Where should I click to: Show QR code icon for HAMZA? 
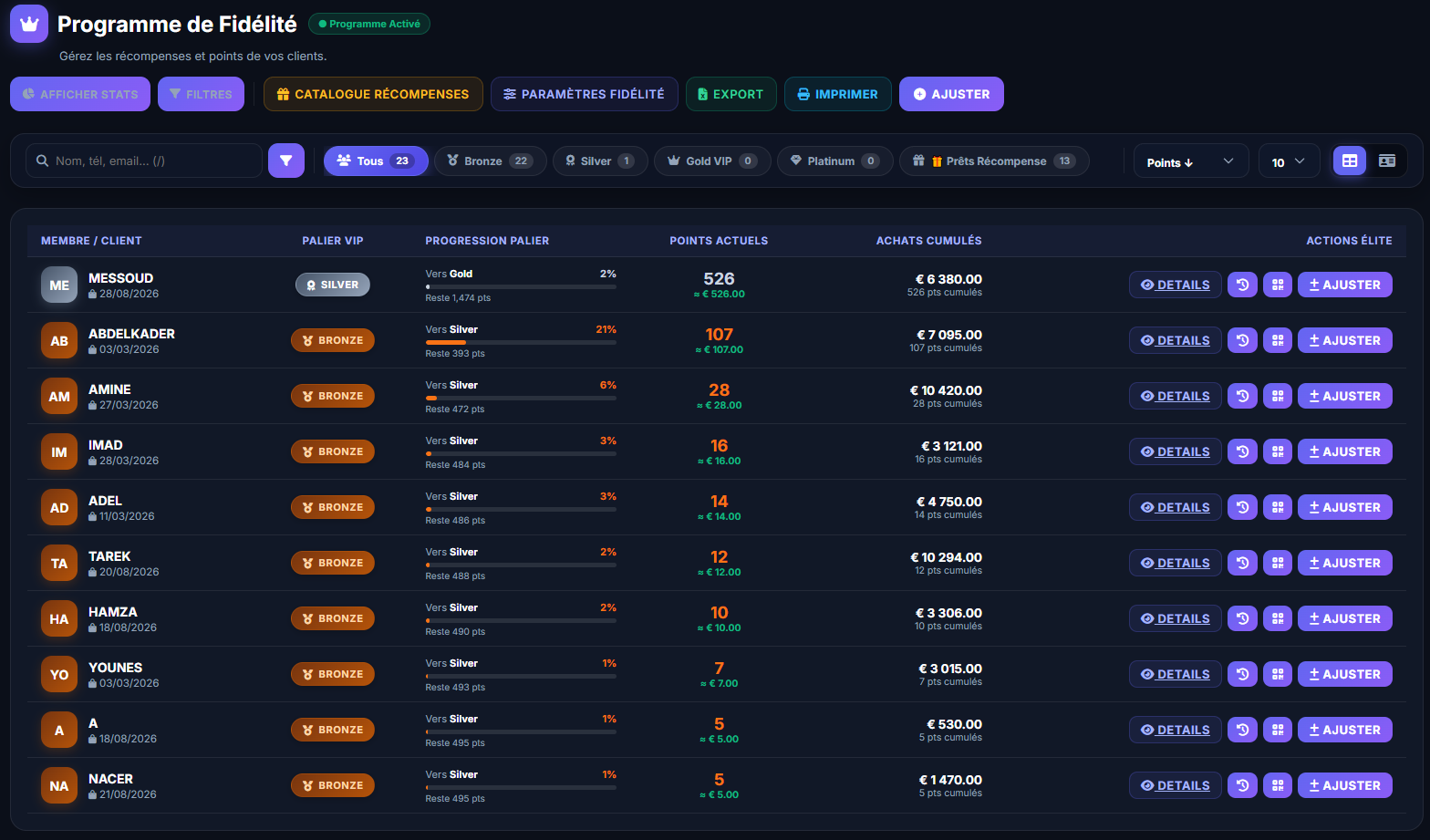click(1278, 618)
